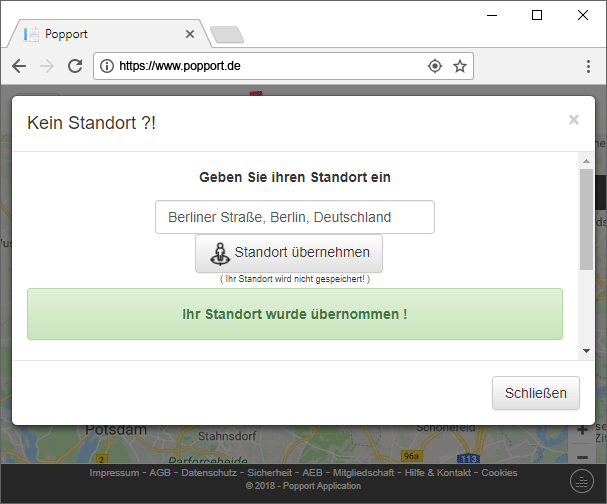The image size is (607, 504).
Task: Bookmark this page with the star icon
Action: pos(460,66)
